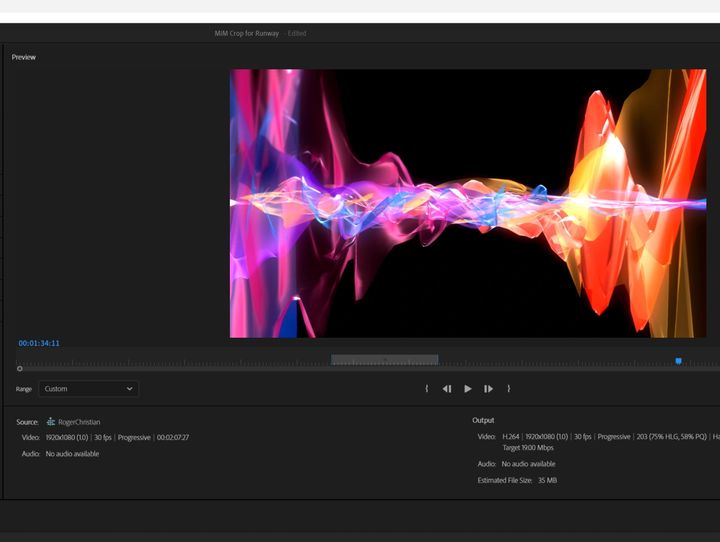Viewport: 720px width, 542px height.
Task: Click the grey custom range bar on the timeline
Action: point(384,359)
